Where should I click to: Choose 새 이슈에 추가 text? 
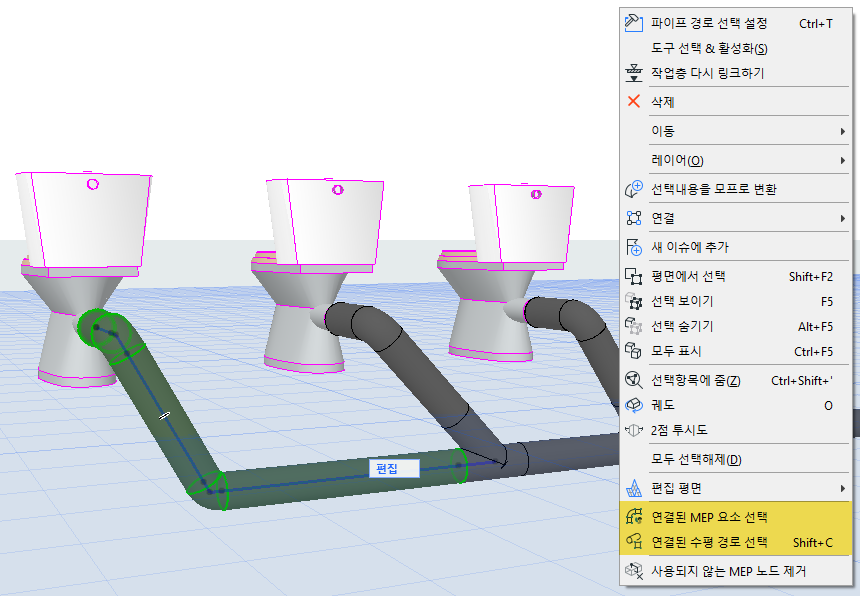tap(690, 247)
